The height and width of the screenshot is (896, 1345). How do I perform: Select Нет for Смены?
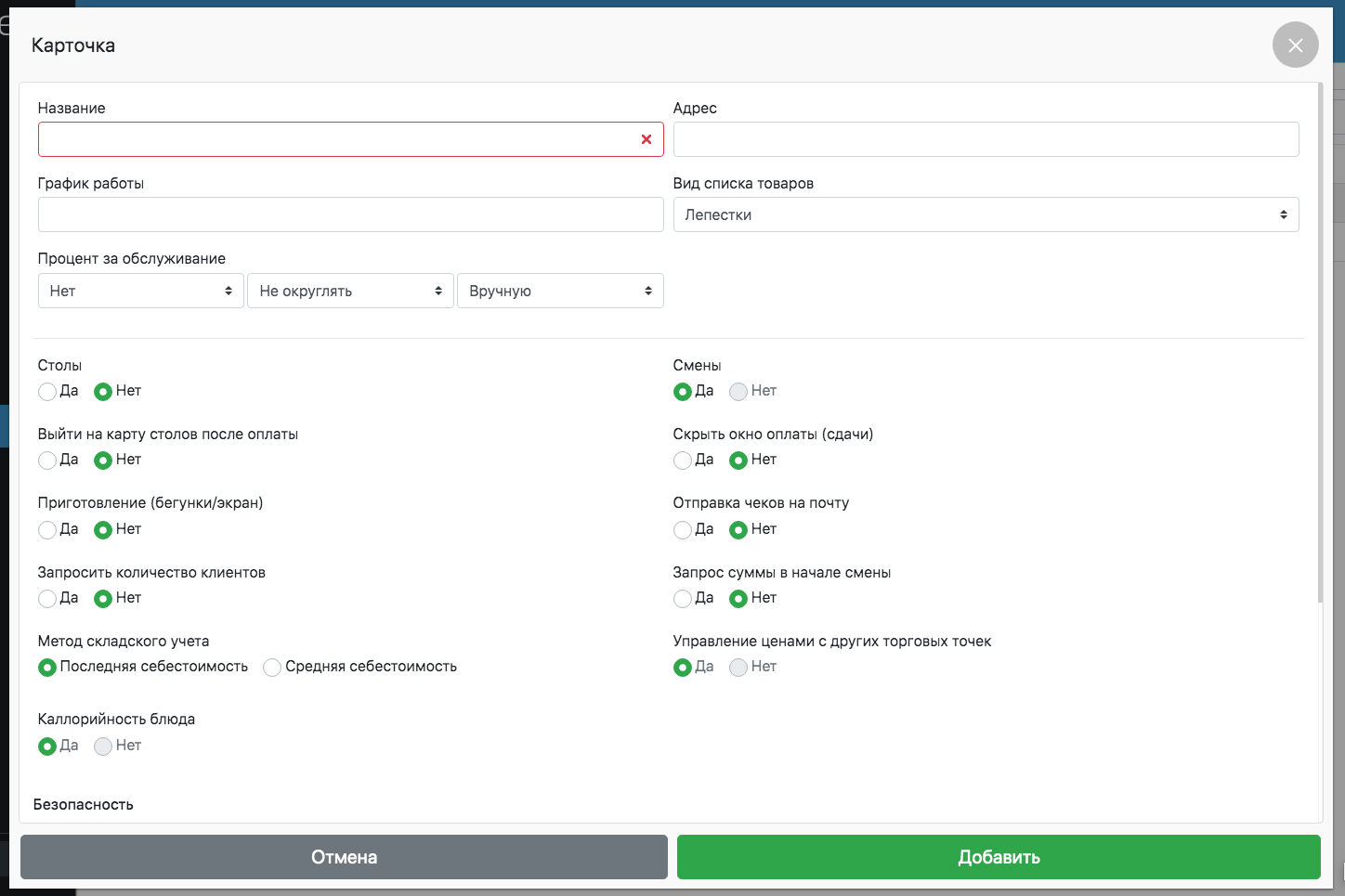coord(738,392)
